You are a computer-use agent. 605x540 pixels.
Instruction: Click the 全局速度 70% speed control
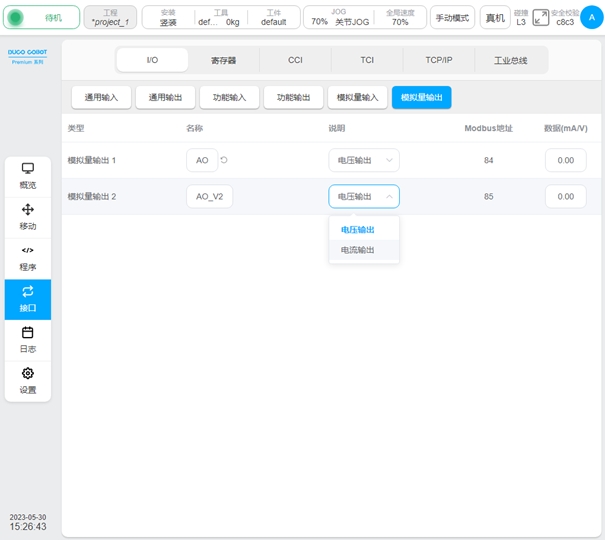[x=399, y=17]
